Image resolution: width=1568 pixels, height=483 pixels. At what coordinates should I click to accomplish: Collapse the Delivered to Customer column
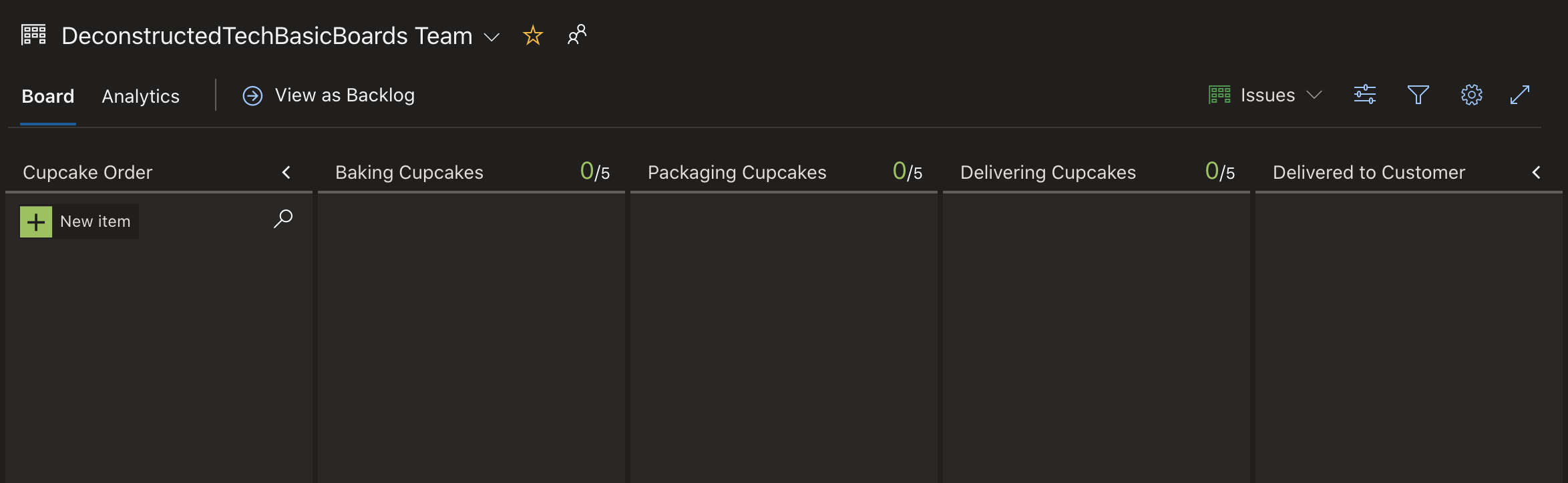pos(1537,172)
